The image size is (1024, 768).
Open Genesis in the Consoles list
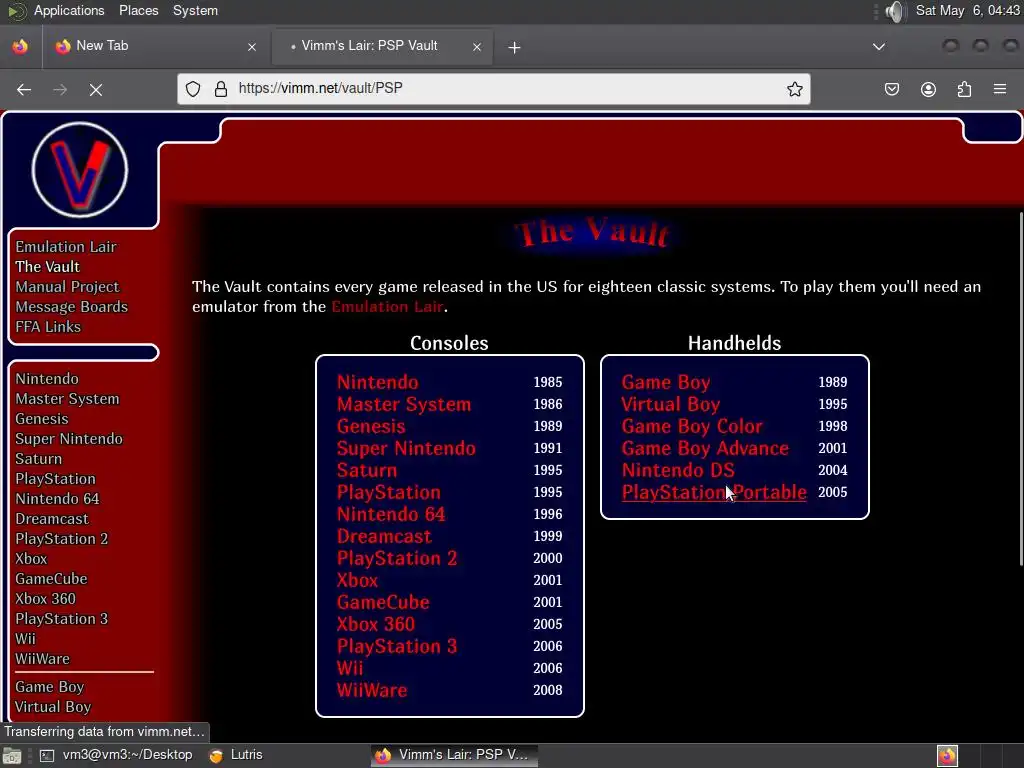(x=371, y=426)
